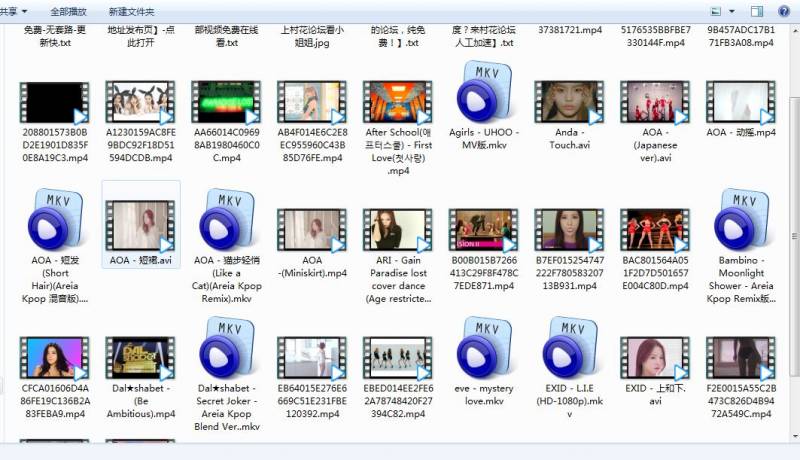800x460 pixels.
Task: Select the video B7EF015254747222F78058320713B931.mp4
Action: point(569,231)
